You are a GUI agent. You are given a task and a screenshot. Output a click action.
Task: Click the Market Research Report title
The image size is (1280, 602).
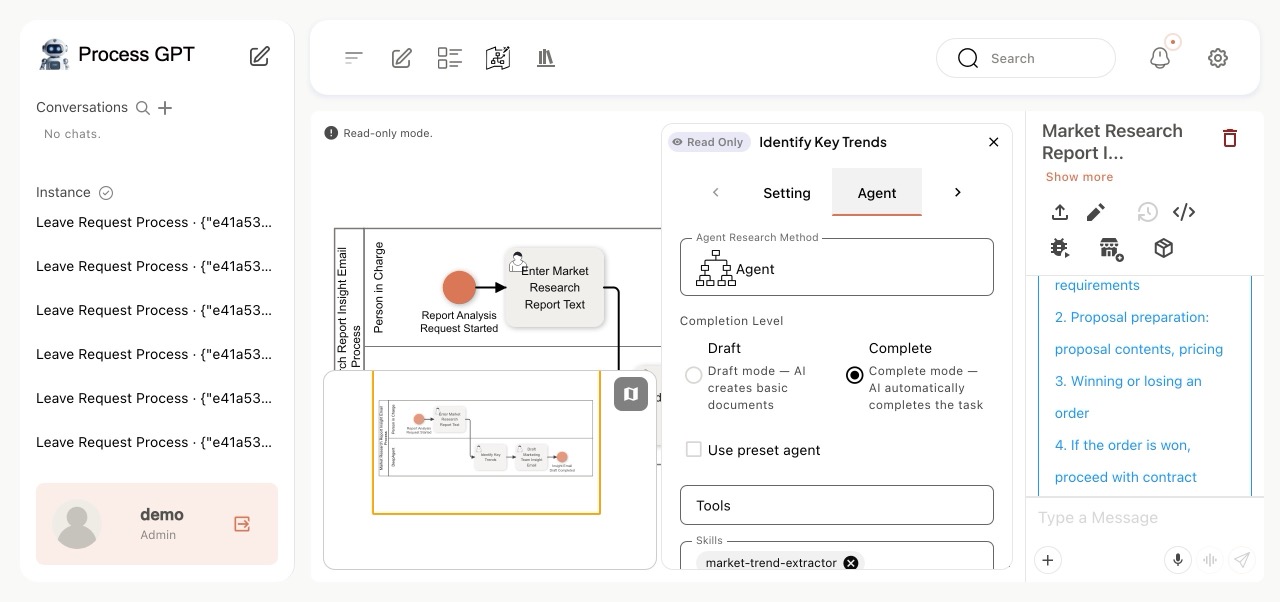[1112, 142]
